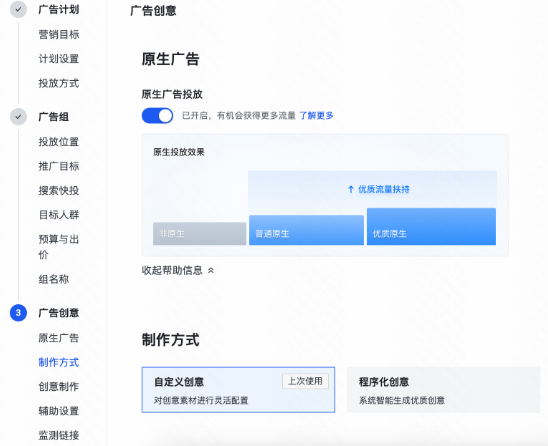Image resolution: width=548 pixels, height=446 pixels.
Task: Open 投放方式 in the sidebar
Action: click(59, 83)
